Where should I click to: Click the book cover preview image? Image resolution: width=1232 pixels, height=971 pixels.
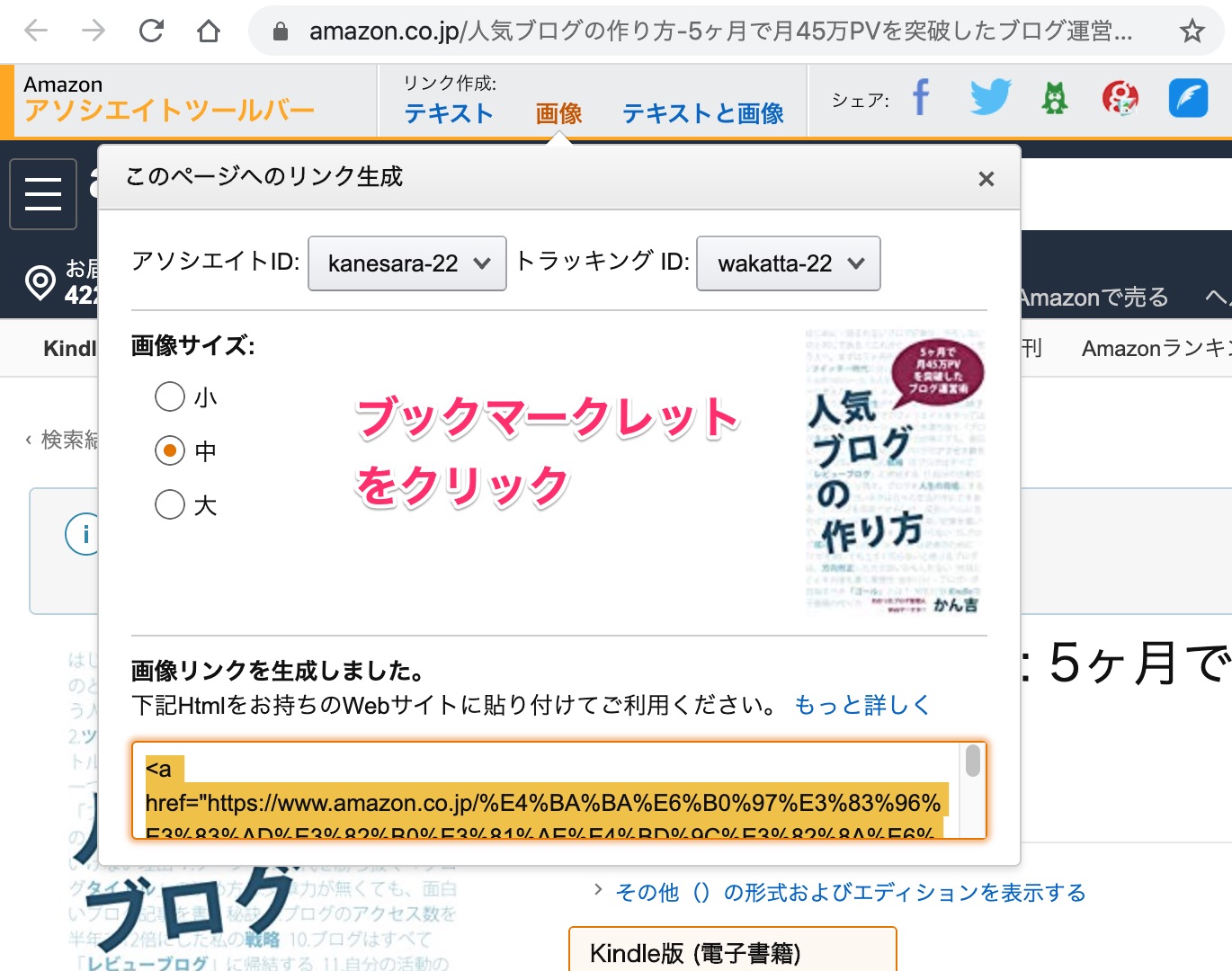click(895, 472)
